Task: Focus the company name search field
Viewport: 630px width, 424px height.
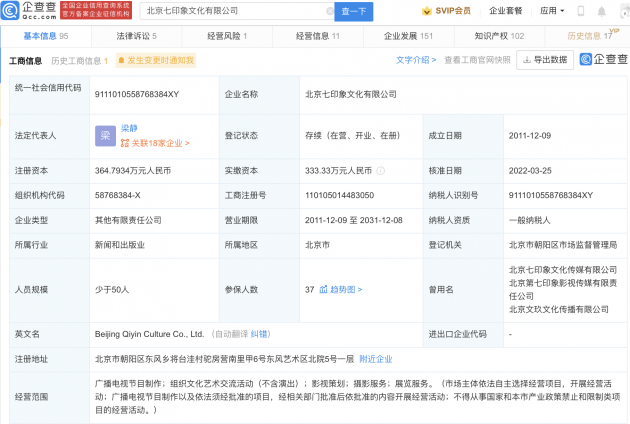Action: pyautogui.click(x=237, y=11)
